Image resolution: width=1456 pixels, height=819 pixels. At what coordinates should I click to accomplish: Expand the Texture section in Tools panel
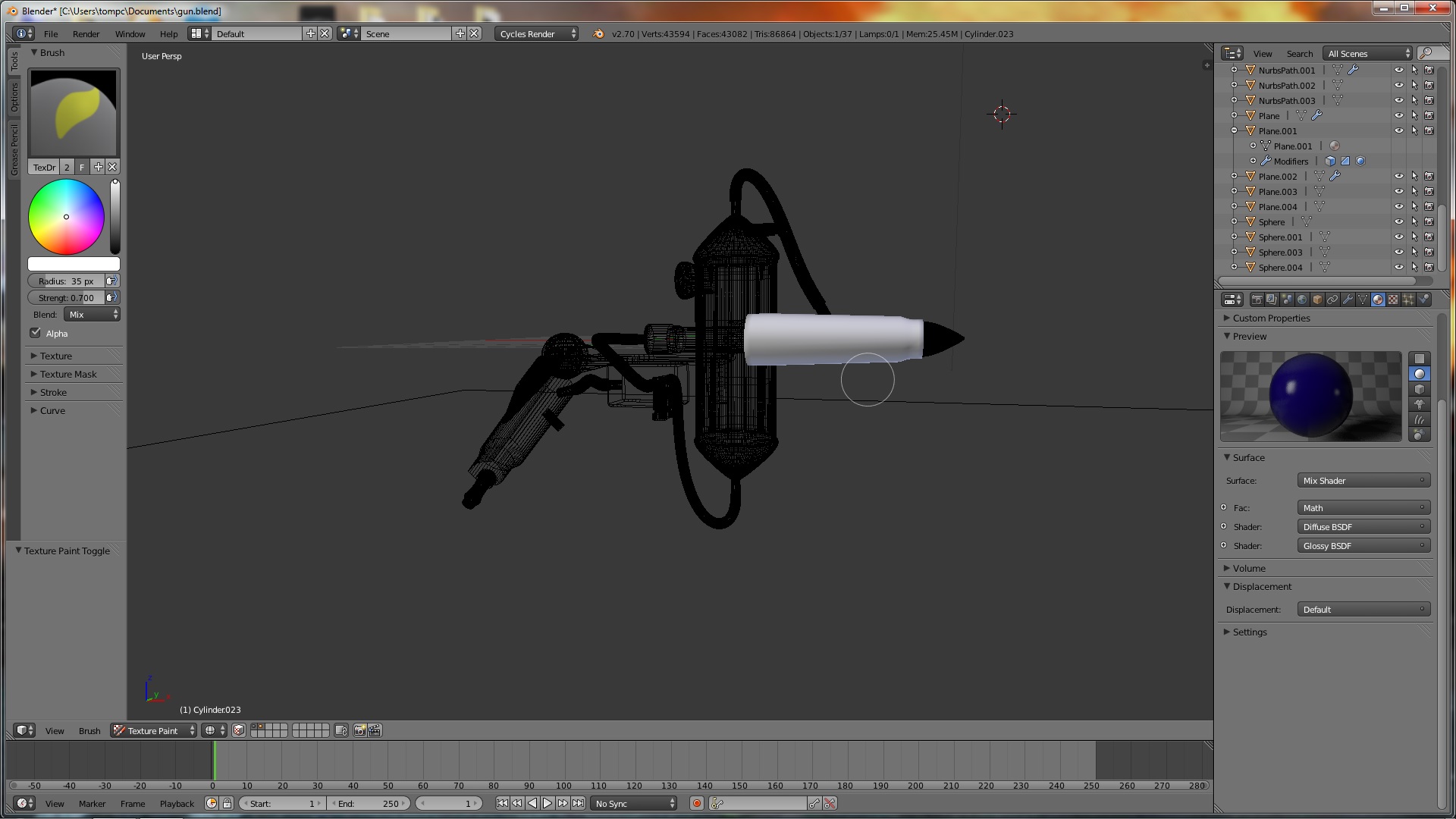point(55,355)
